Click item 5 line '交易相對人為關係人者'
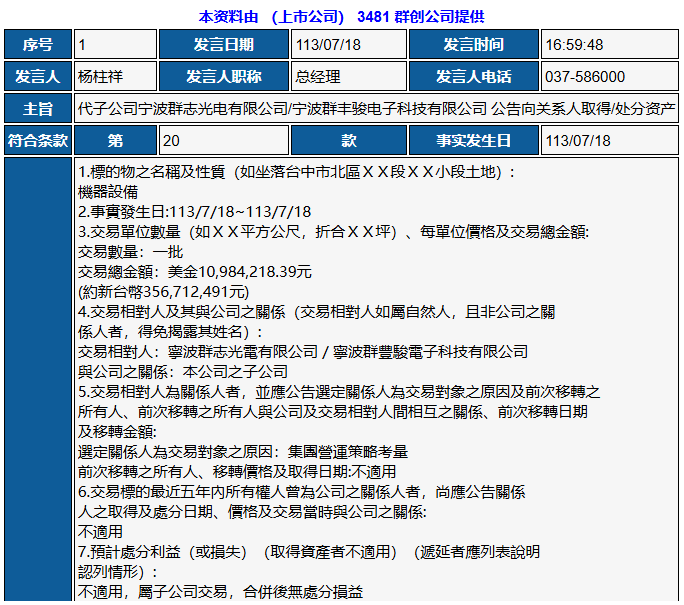 tap(339, 392)
